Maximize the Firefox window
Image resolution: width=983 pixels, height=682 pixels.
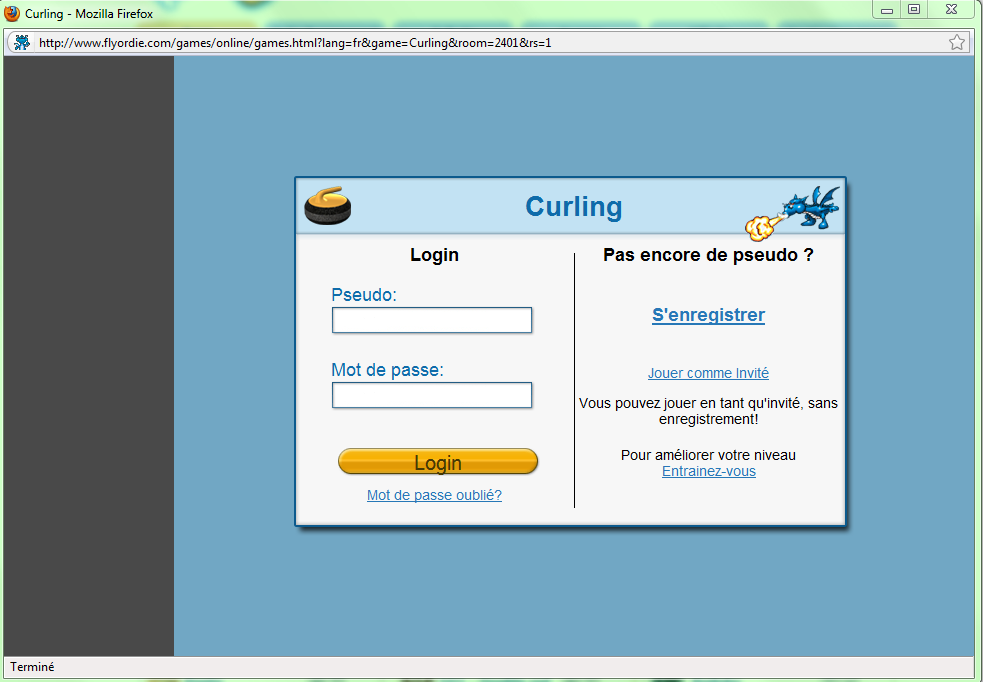point(914,9)
